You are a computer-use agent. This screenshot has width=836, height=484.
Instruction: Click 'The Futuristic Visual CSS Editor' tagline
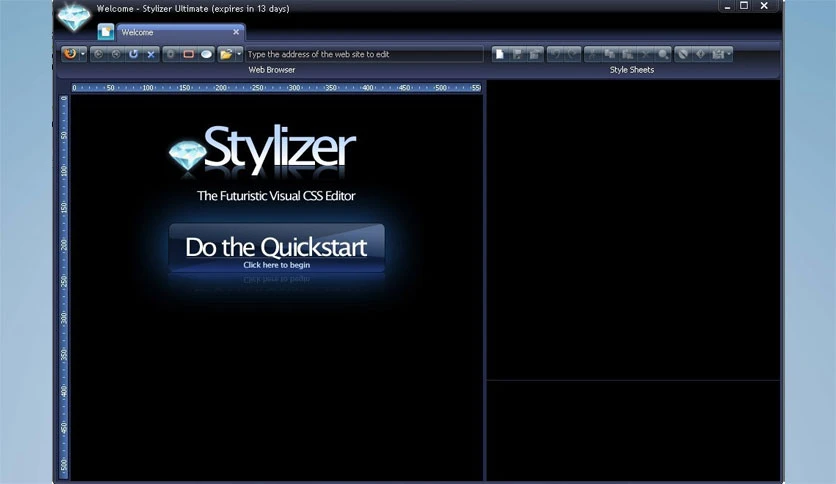point(276,196)
